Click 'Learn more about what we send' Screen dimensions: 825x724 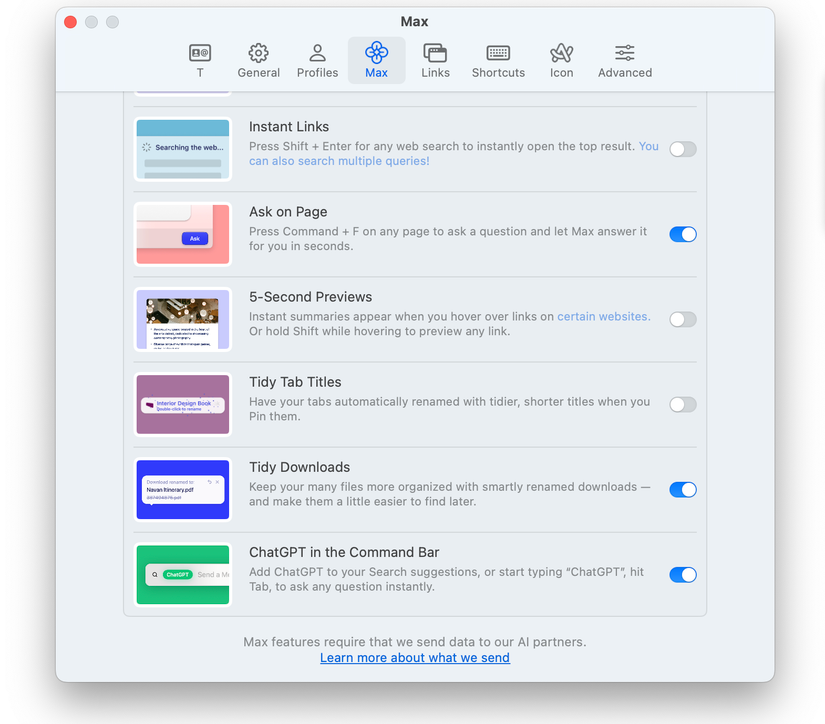415,658
